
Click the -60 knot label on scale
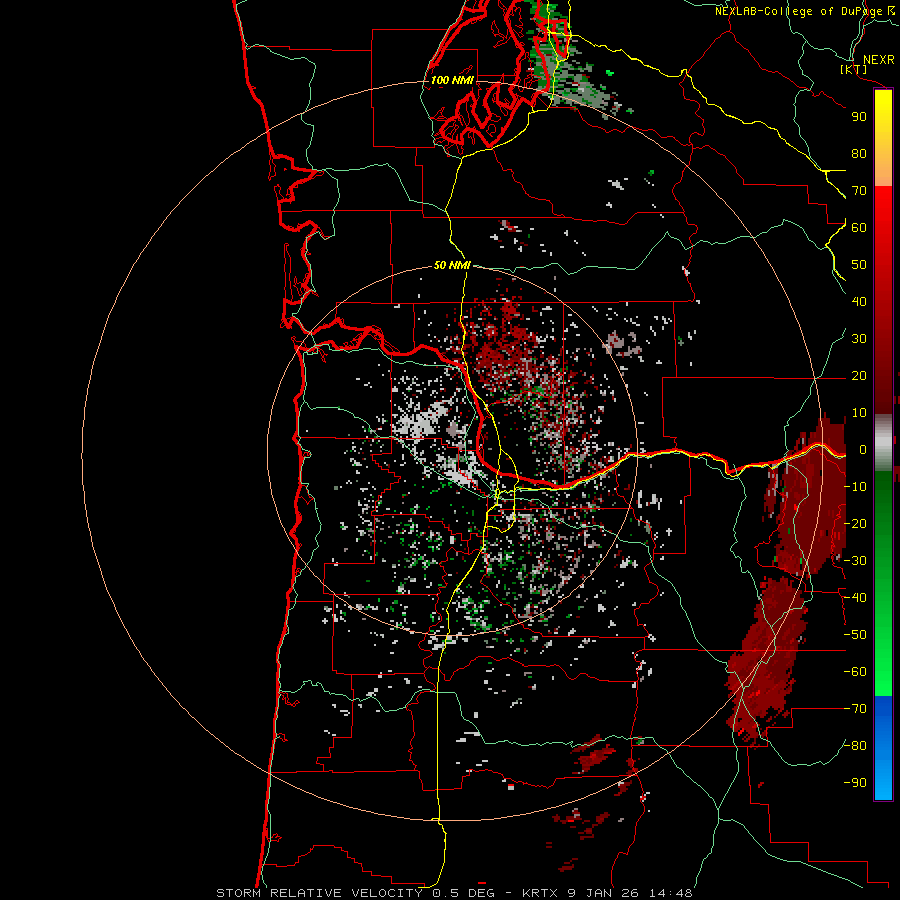855,672
